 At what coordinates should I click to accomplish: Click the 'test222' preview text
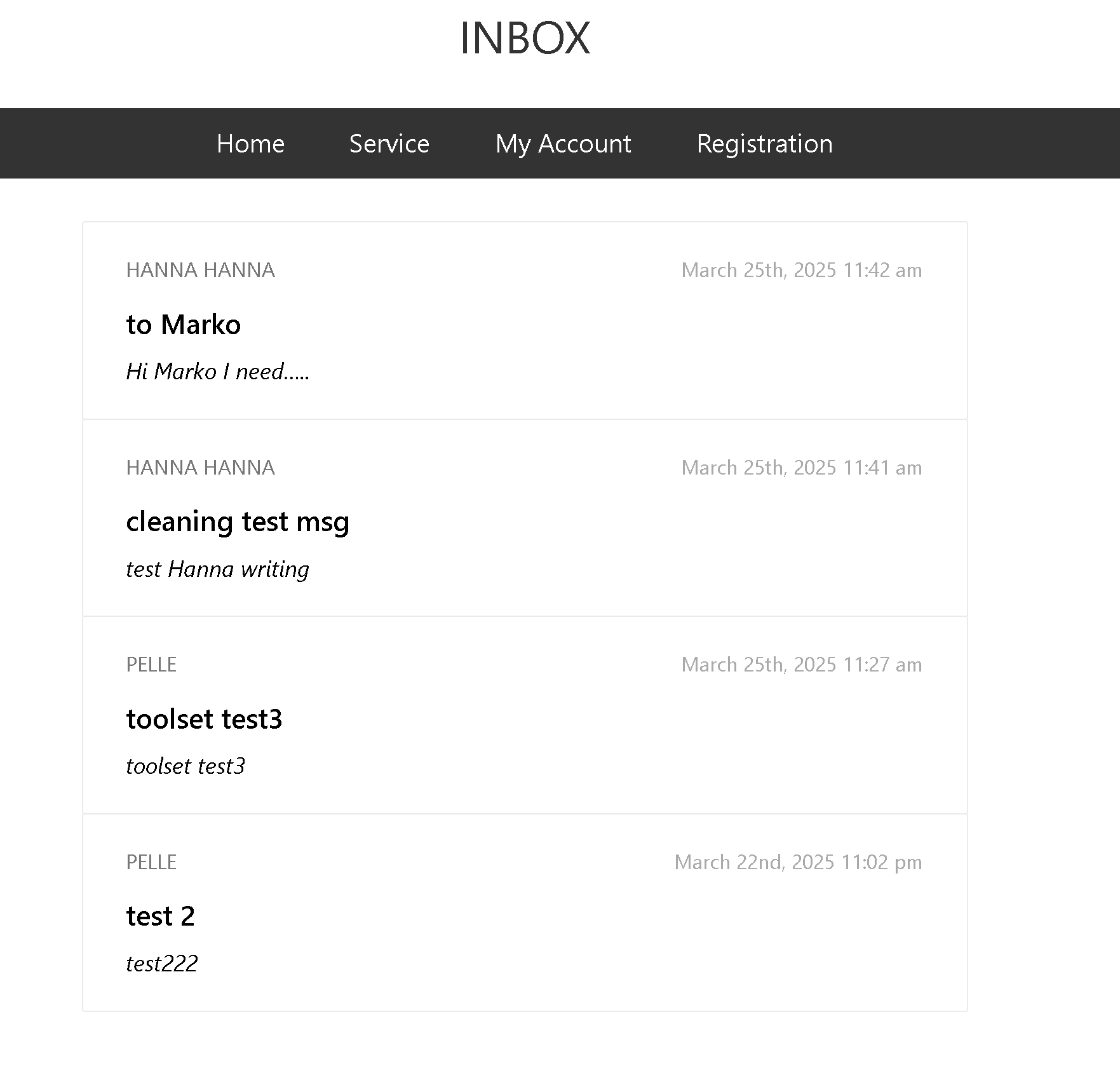(x=162, y=964)
